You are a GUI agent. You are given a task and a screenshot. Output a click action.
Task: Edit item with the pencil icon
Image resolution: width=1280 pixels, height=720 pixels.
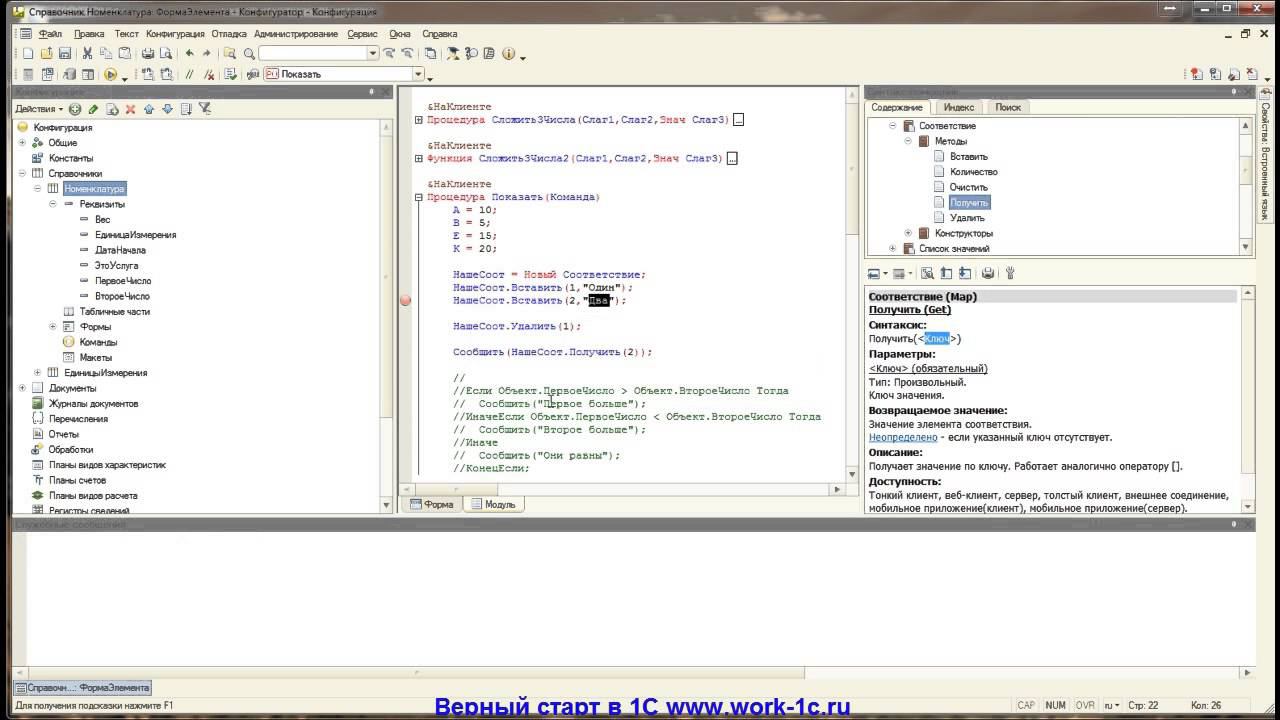click(93, 109)
